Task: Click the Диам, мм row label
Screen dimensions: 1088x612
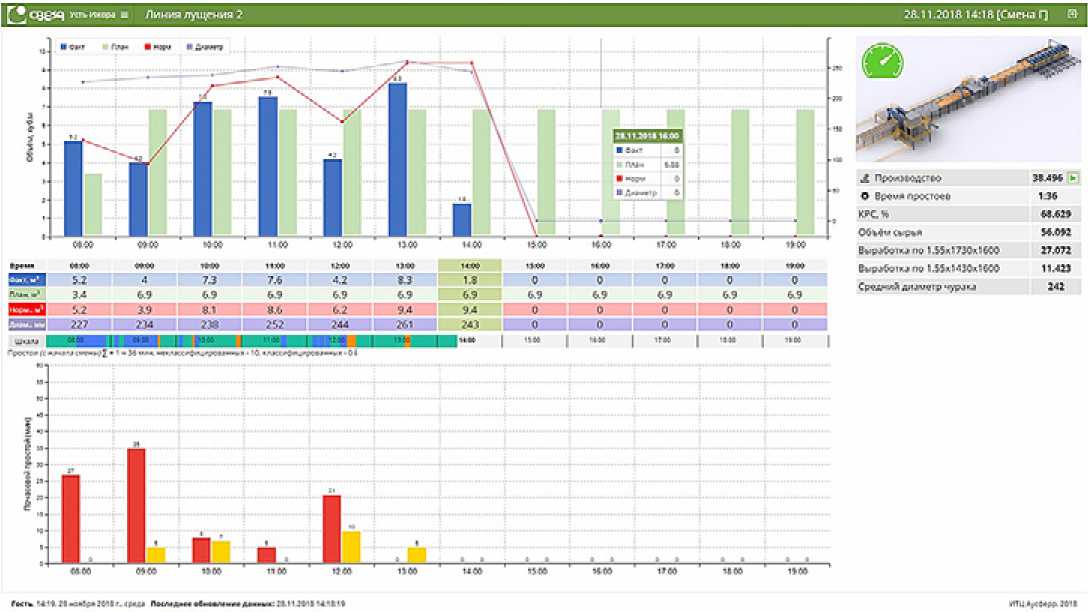Action: [26, 324]
